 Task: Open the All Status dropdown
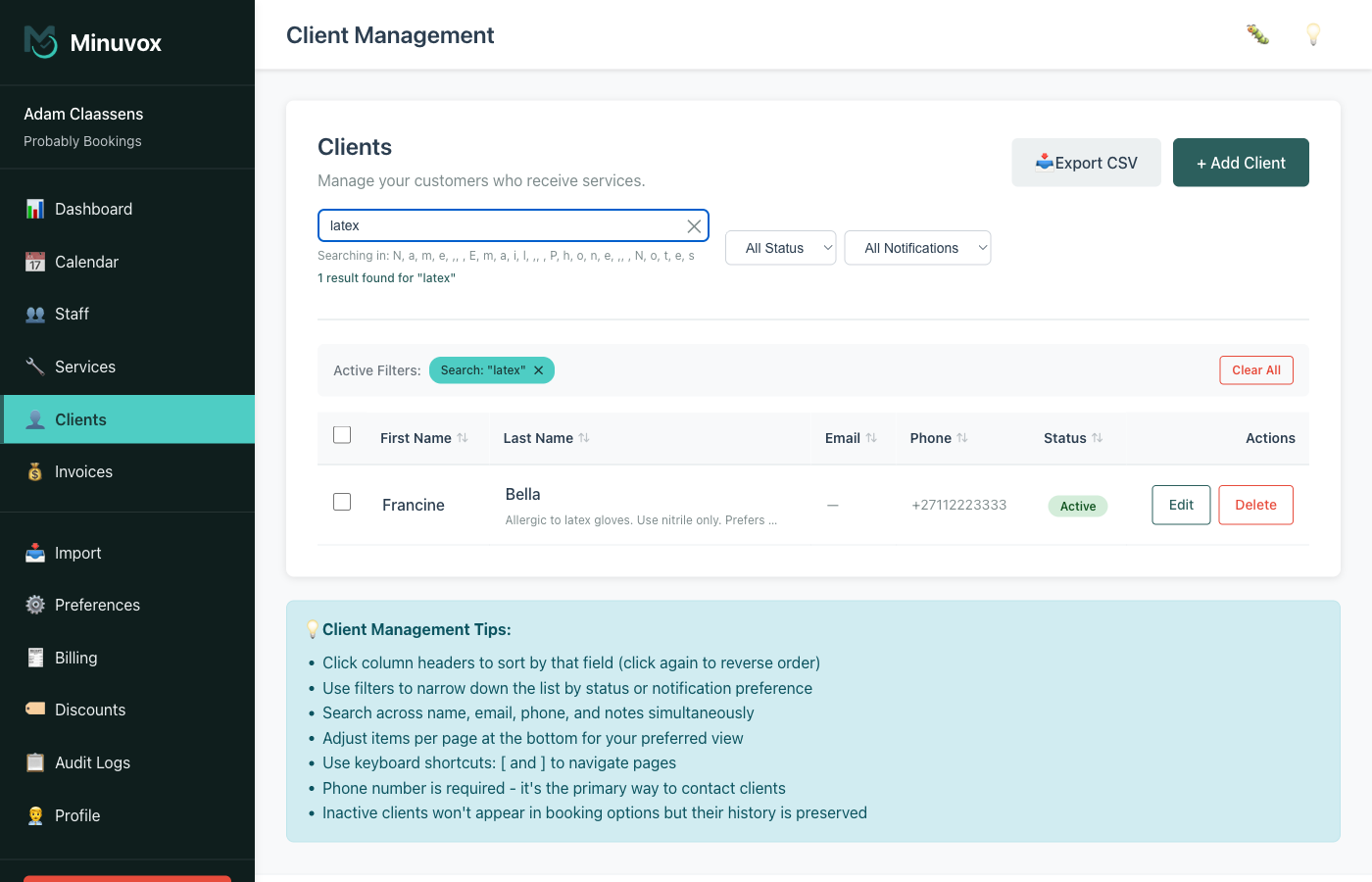click(780, 248)
